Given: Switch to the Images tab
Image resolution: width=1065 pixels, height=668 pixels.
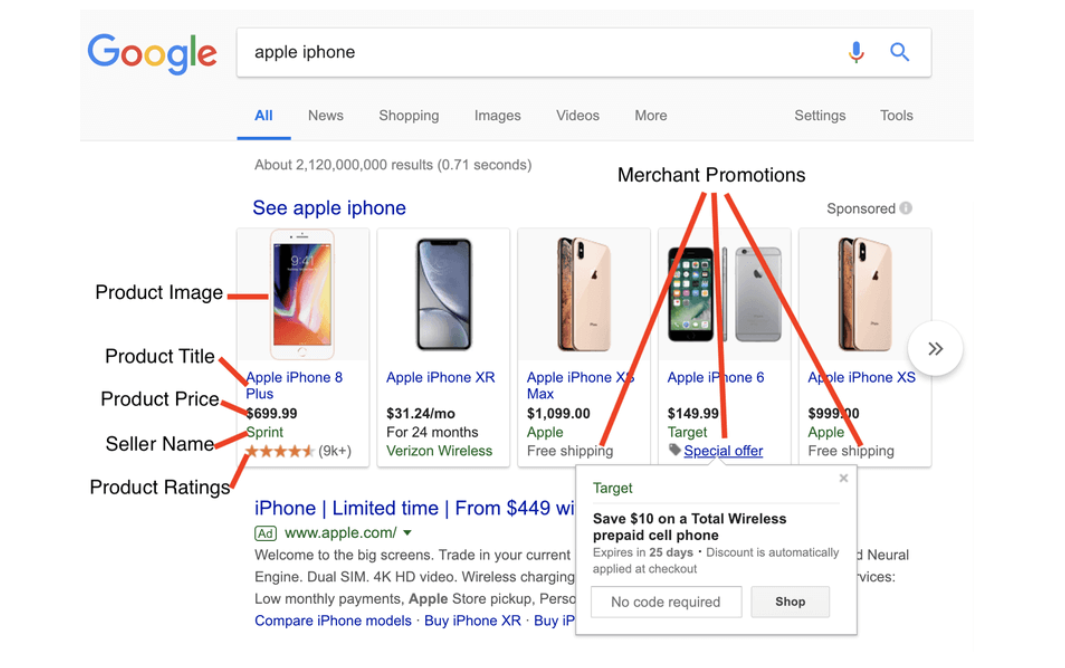Looking at the screenshot, I should click(497, 116).
